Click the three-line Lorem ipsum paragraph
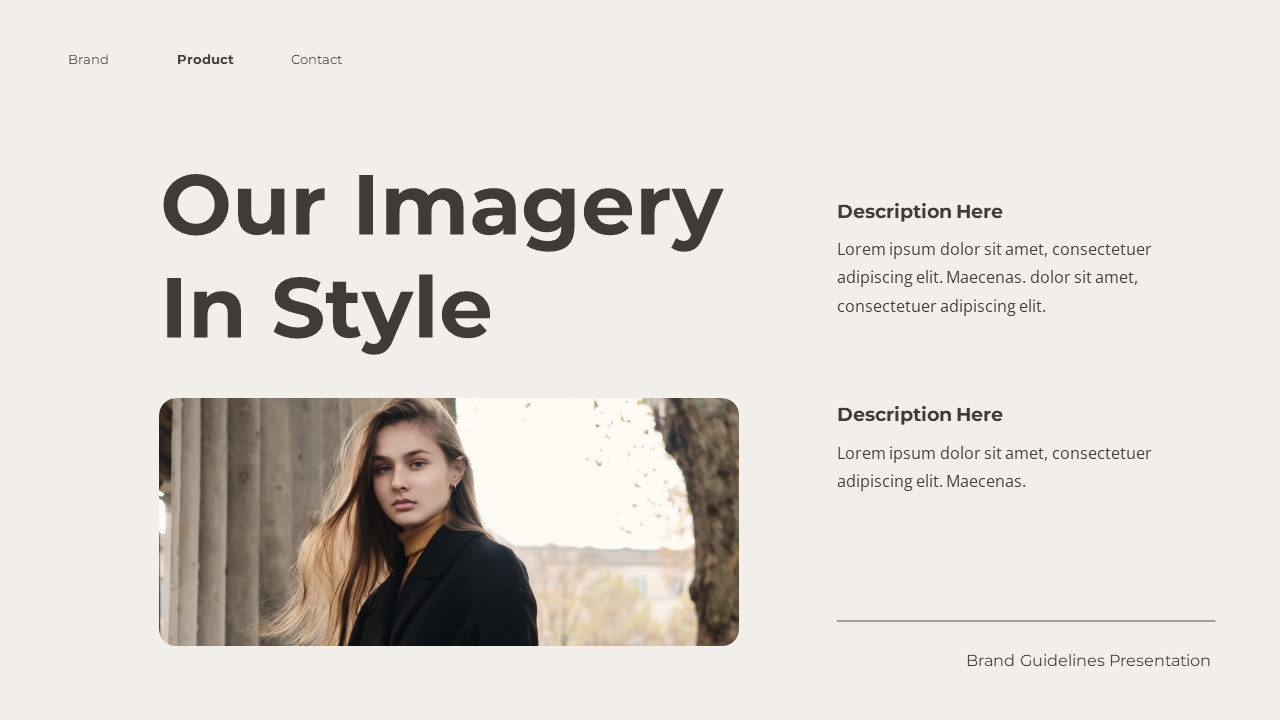Screen dimensions: 1280x720 pos(994,278)
